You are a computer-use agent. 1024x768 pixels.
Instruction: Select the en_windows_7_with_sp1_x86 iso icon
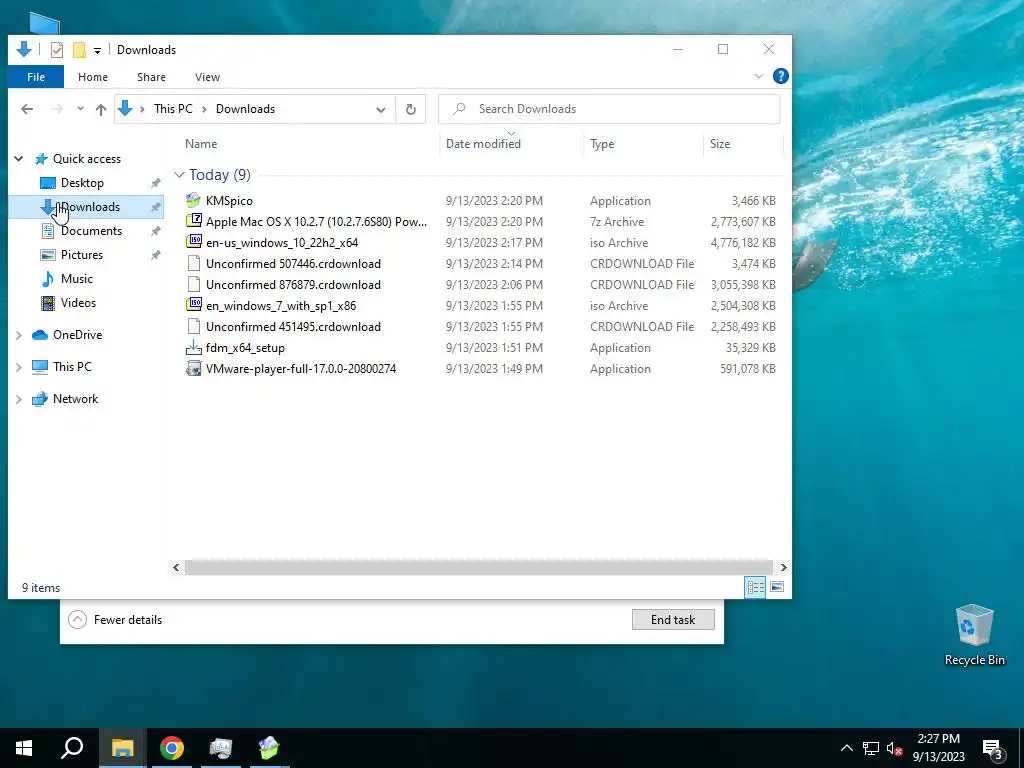point(193,305)
